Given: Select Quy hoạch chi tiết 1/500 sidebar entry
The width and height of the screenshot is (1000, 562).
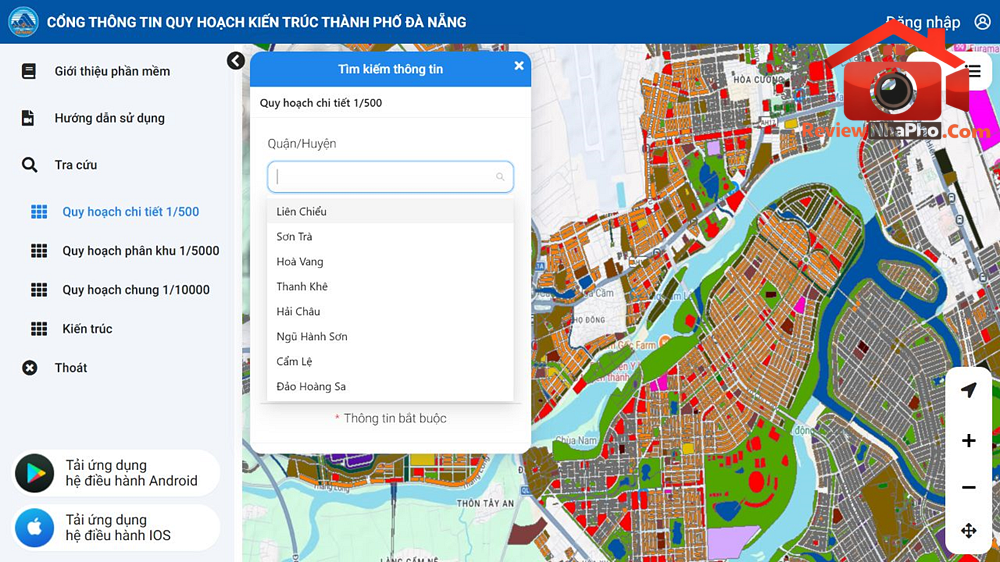Looking at the screenshot, I should (x=131, y=212).
